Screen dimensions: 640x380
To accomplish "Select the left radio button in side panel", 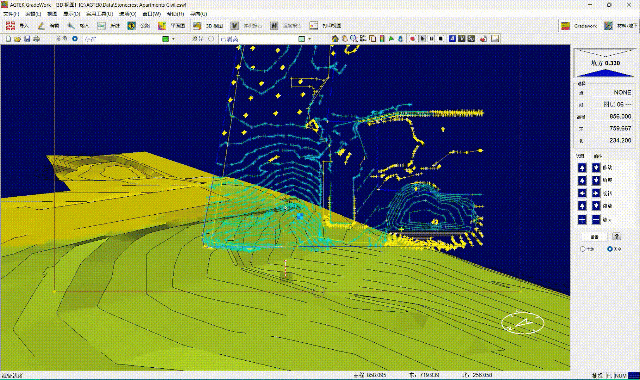I will coord(583,249).
